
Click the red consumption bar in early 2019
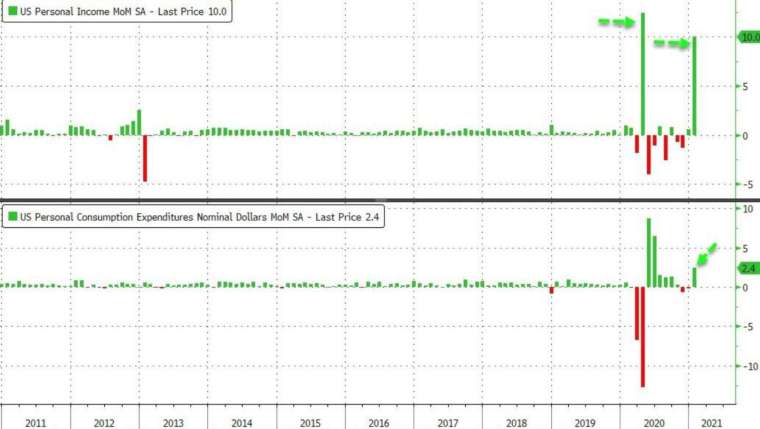point(552,290)
